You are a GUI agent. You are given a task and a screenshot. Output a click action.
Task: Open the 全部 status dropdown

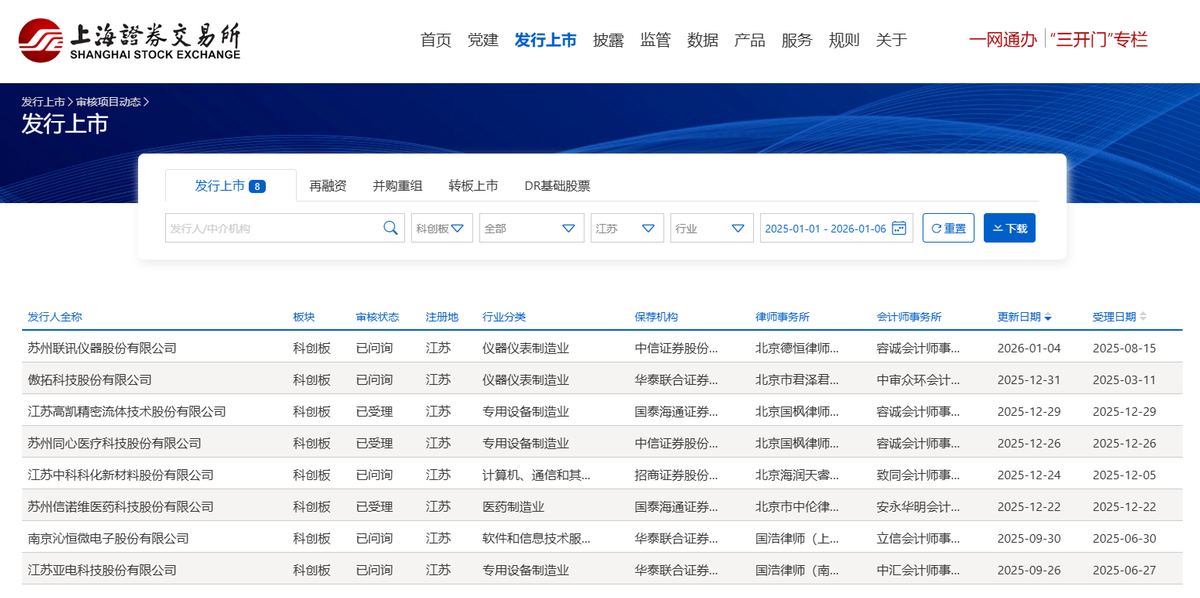(531, 228)
